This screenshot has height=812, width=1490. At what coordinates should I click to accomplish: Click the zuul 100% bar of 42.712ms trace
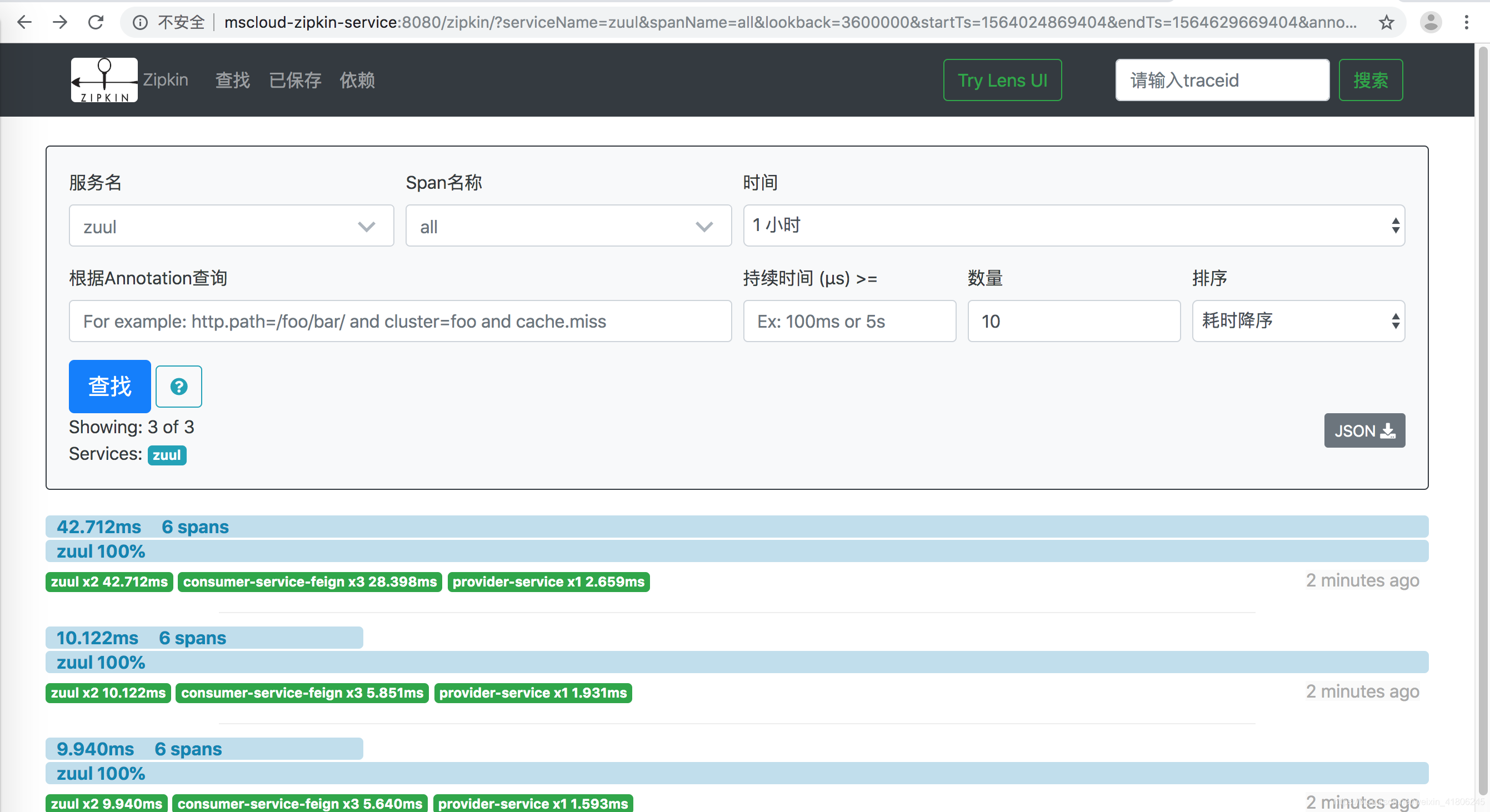pyautogui.click(x=737, y=551)
